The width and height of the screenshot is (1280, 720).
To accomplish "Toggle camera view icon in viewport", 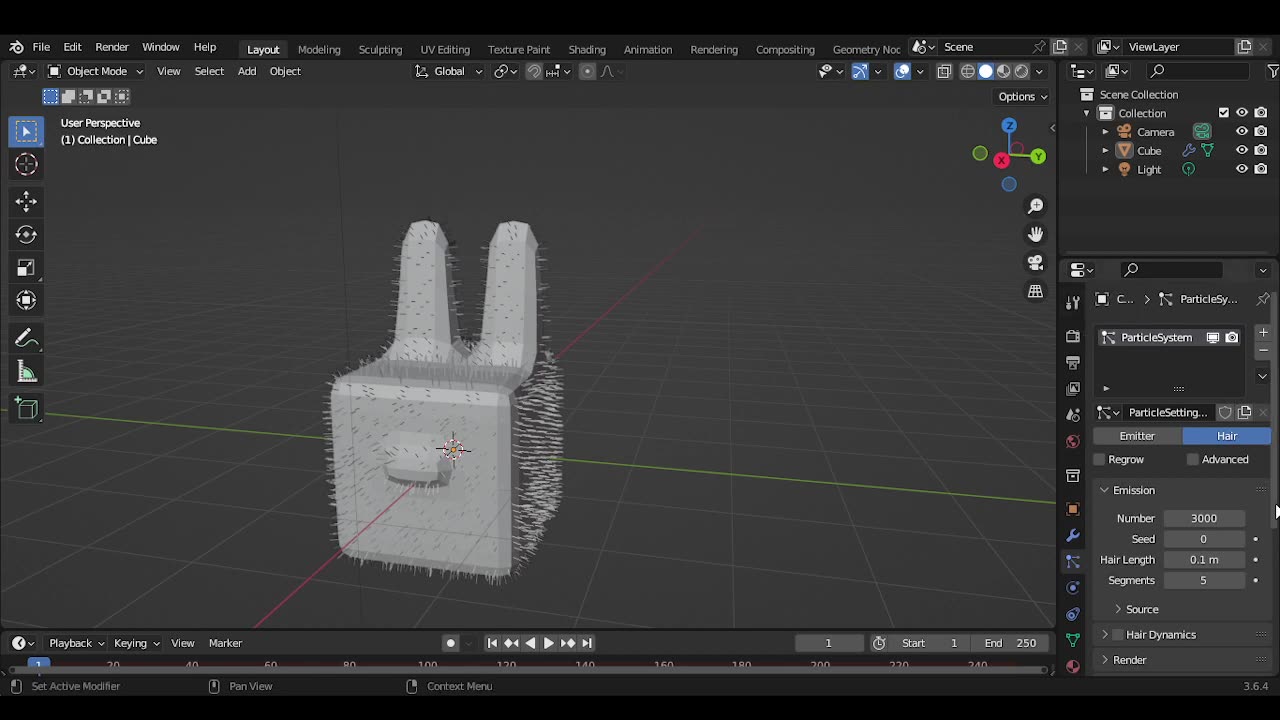I will (1035, 262).
